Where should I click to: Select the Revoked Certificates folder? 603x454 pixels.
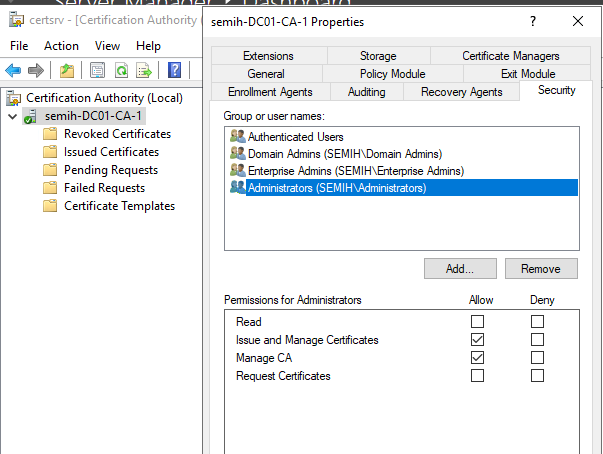(117, 134)
